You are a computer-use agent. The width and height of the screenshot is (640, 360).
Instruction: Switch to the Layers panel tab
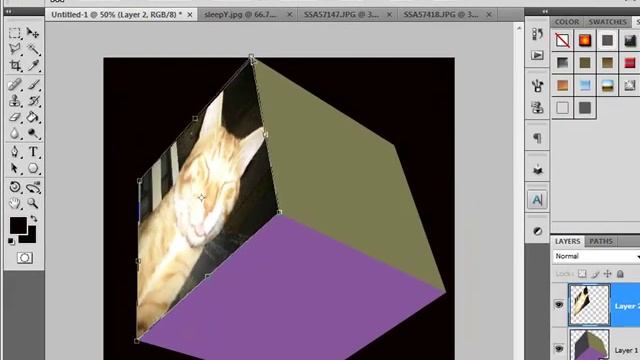[x=567, y=241]
